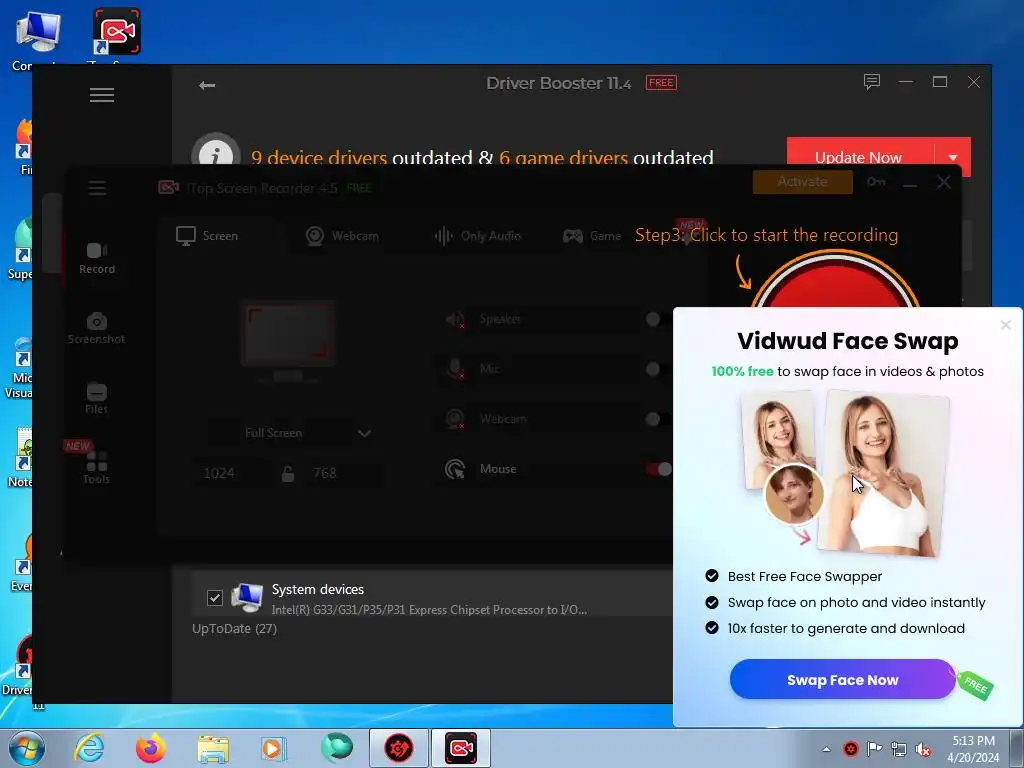
Task: Launch Internet Explorer from taskbar
Action: click(x=89, y=748)
